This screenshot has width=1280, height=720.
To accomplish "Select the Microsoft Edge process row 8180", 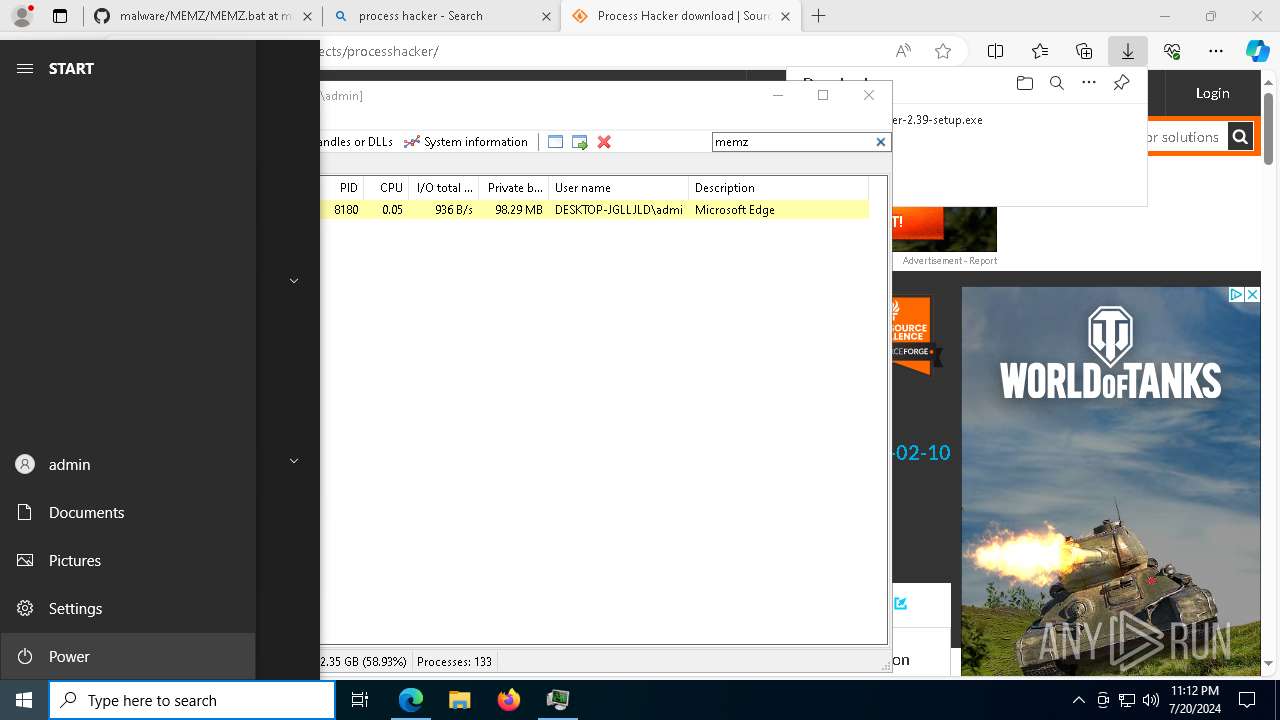I will point(594,210).
